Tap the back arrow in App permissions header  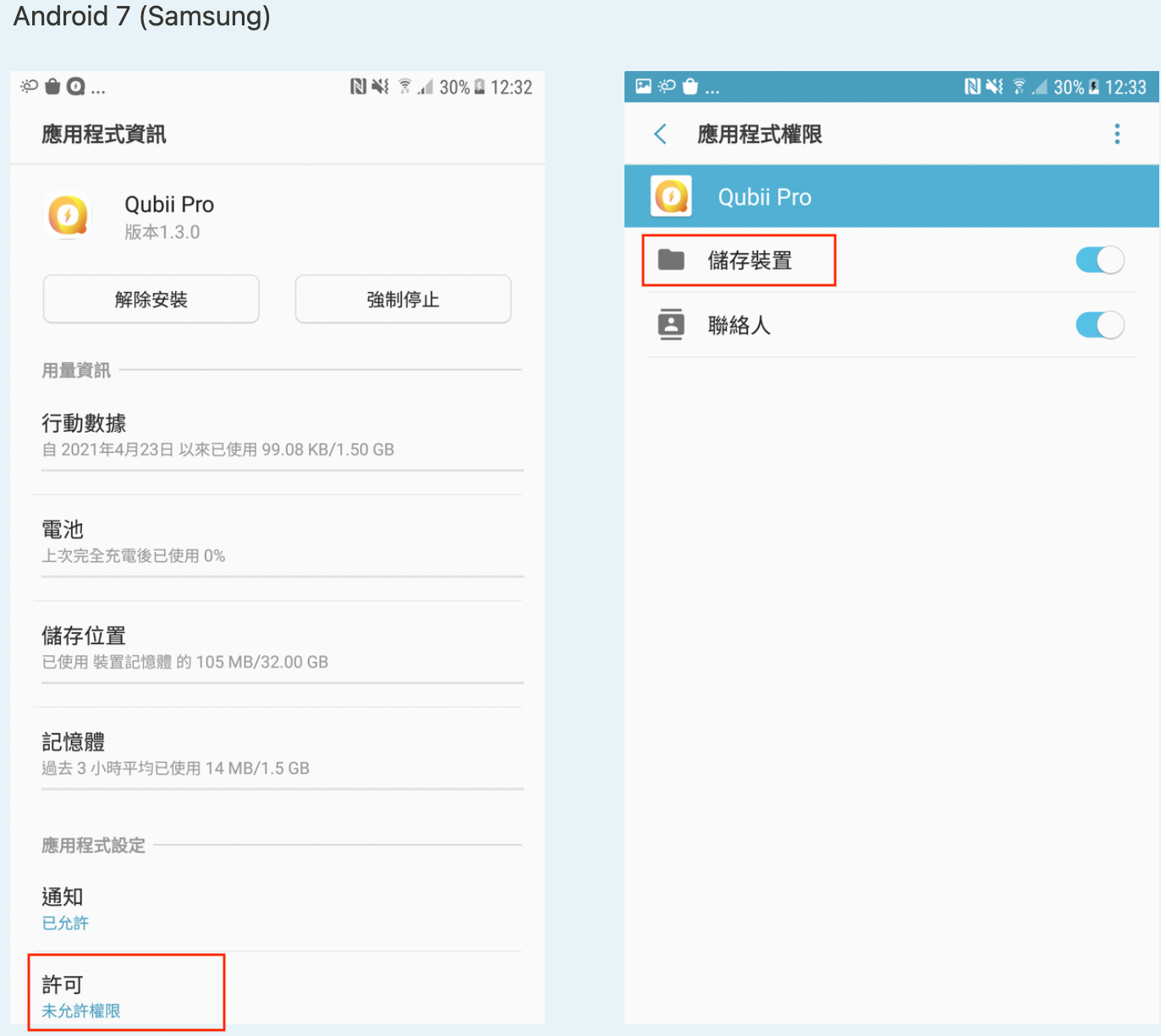coord(661,134)
